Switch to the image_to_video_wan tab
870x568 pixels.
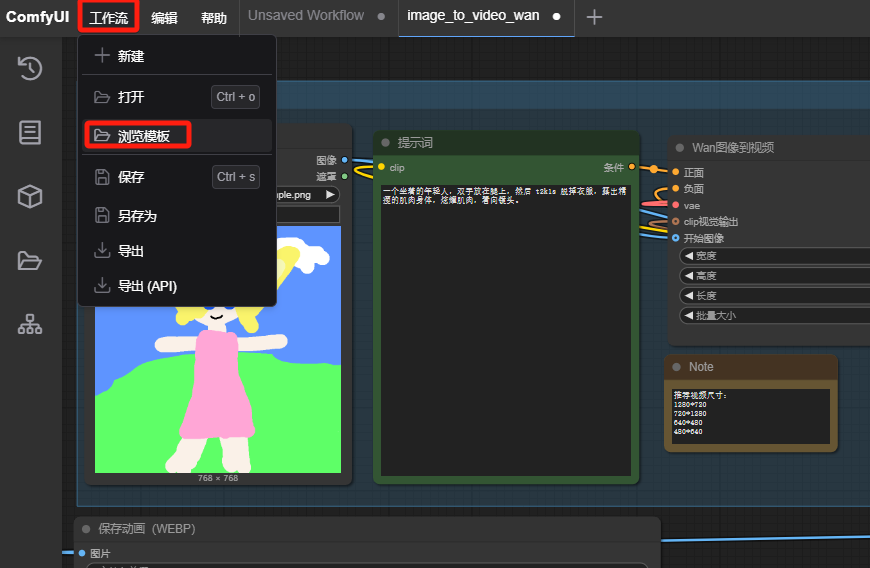(473, 16)
